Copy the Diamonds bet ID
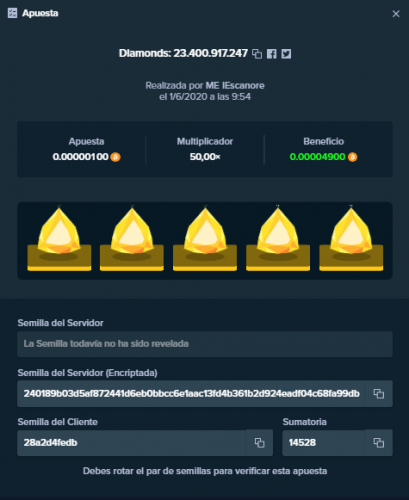 257,54
